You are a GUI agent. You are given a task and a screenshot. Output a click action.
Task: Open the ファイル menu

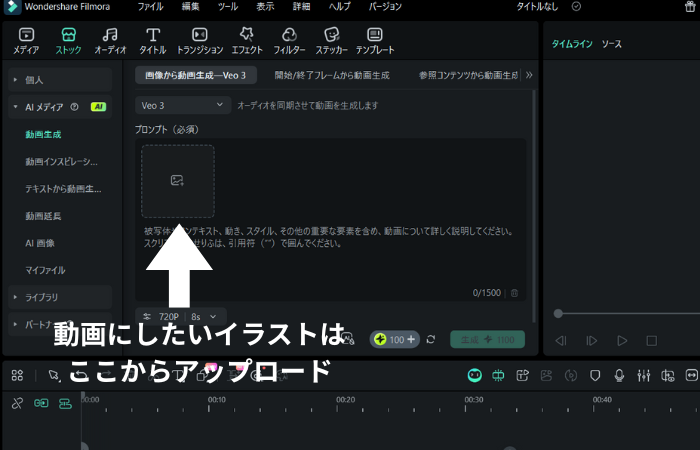[x=150, y=6]
